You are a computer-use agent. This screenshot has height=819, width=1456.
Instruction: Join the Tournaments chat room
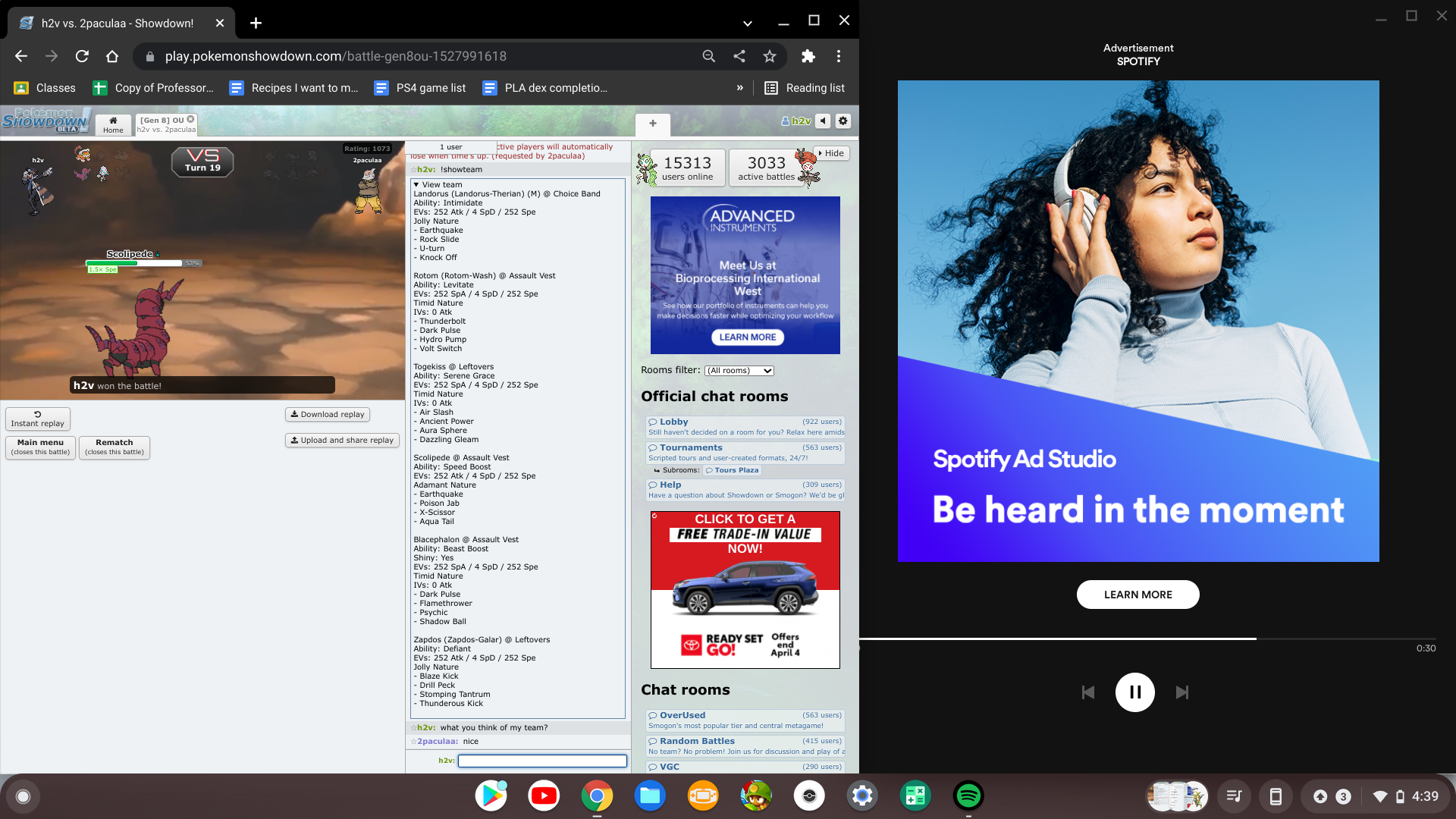click(745, 453)
